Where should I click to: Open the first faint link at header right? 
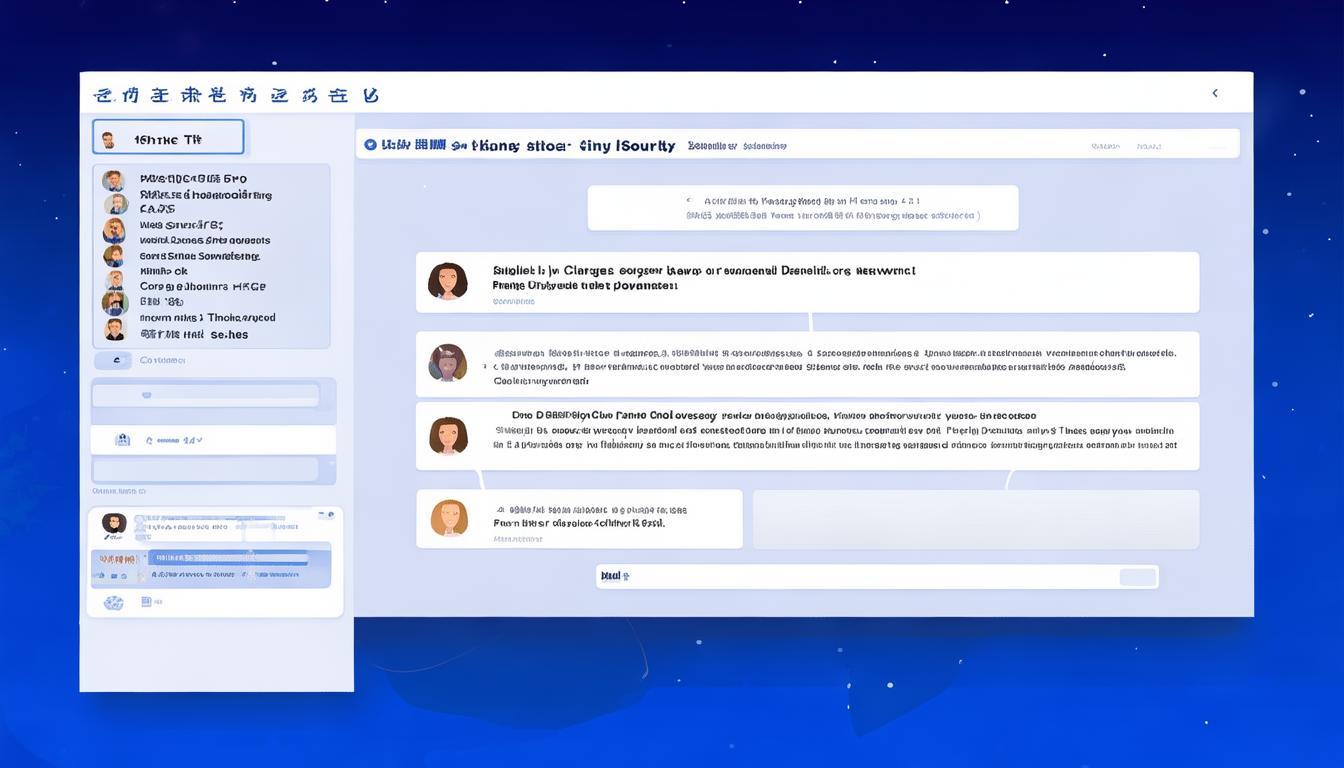click(1105, 146)
